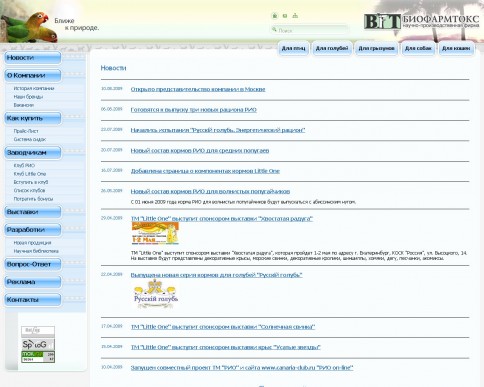The width and height of the screenshot is (484, 387).
Task: Open news on РИО feed for волнистых попугайчиков
Action: 210,191
